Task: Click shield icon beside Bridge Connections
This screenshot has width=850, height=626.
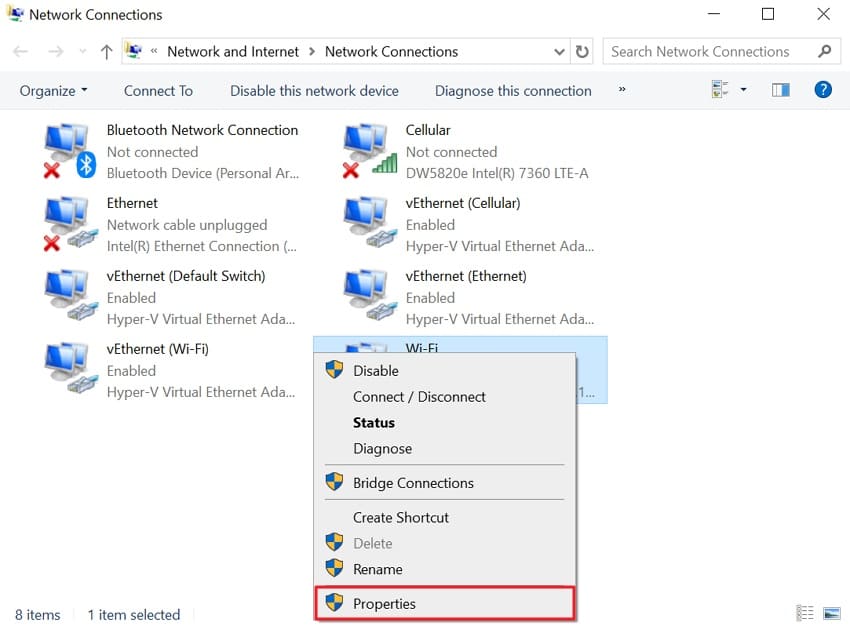Action: click(334, 481)
